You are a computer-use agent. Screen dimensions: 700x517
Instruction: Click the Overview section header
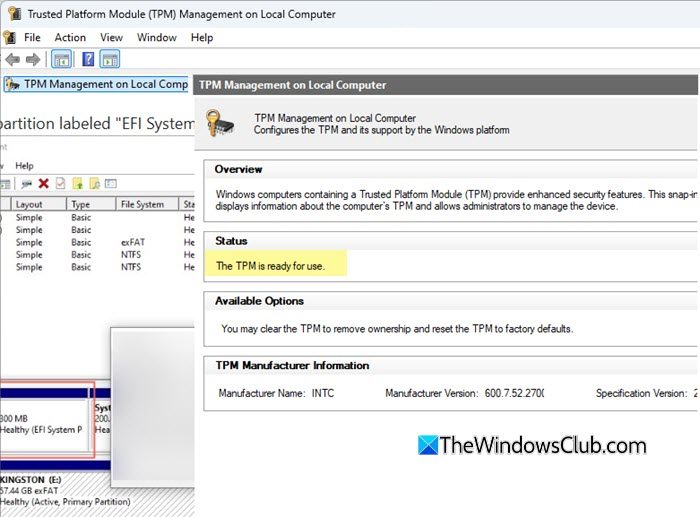pyautogui.click(x=238, y=169)
